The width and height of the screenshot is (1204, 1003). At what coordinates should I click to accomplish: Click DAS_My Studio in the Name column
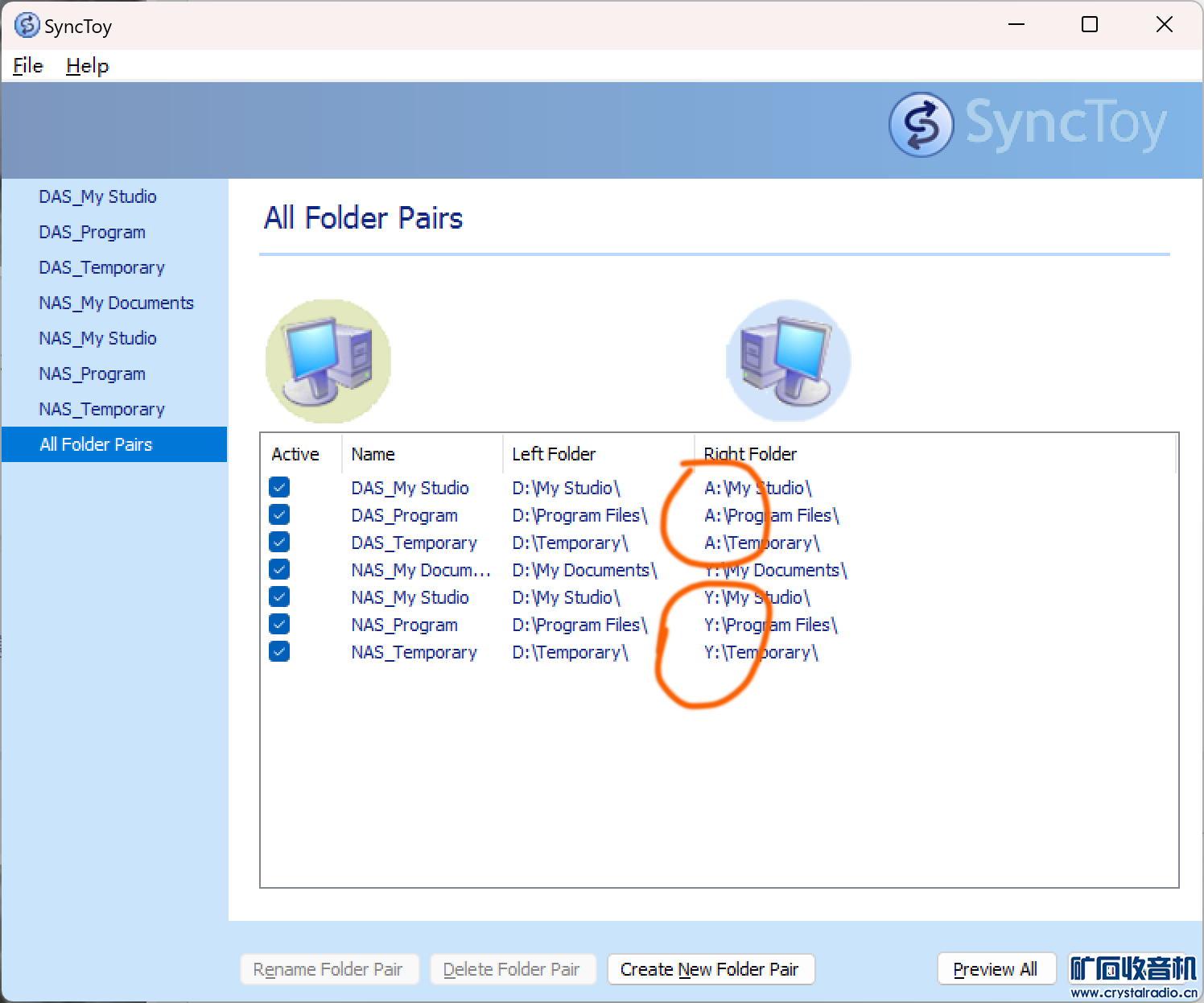(x=410, y=488)
